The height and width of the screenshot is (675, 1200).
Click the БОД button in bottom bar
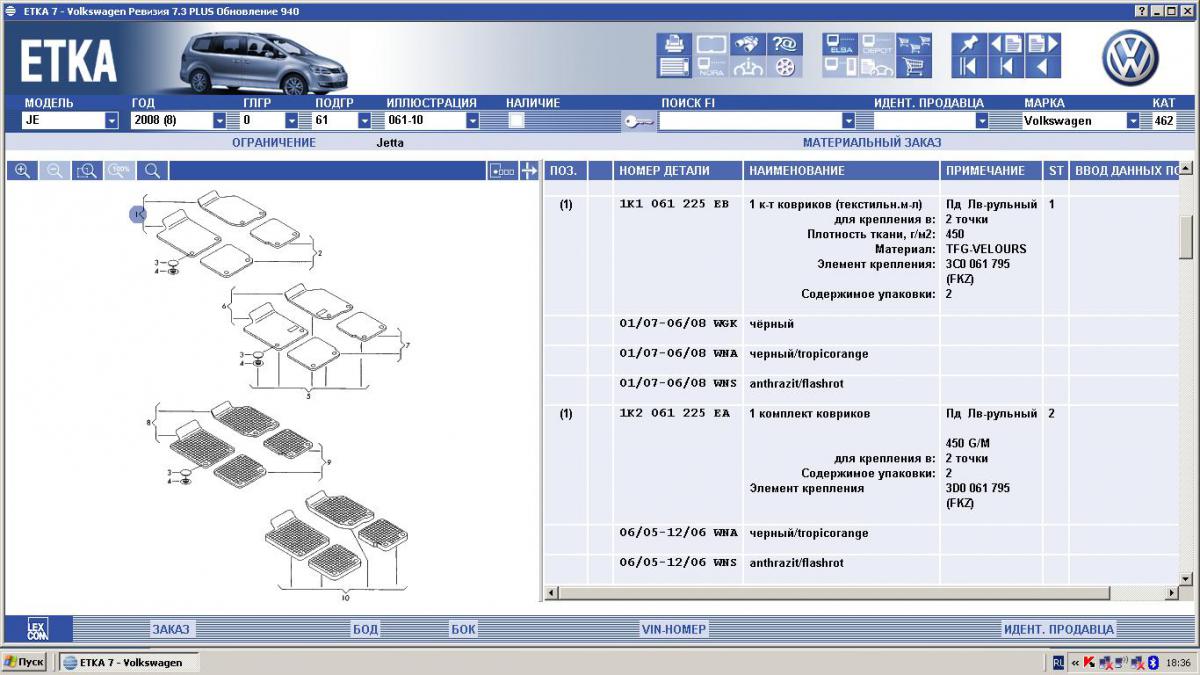click(x=365, y=629)
